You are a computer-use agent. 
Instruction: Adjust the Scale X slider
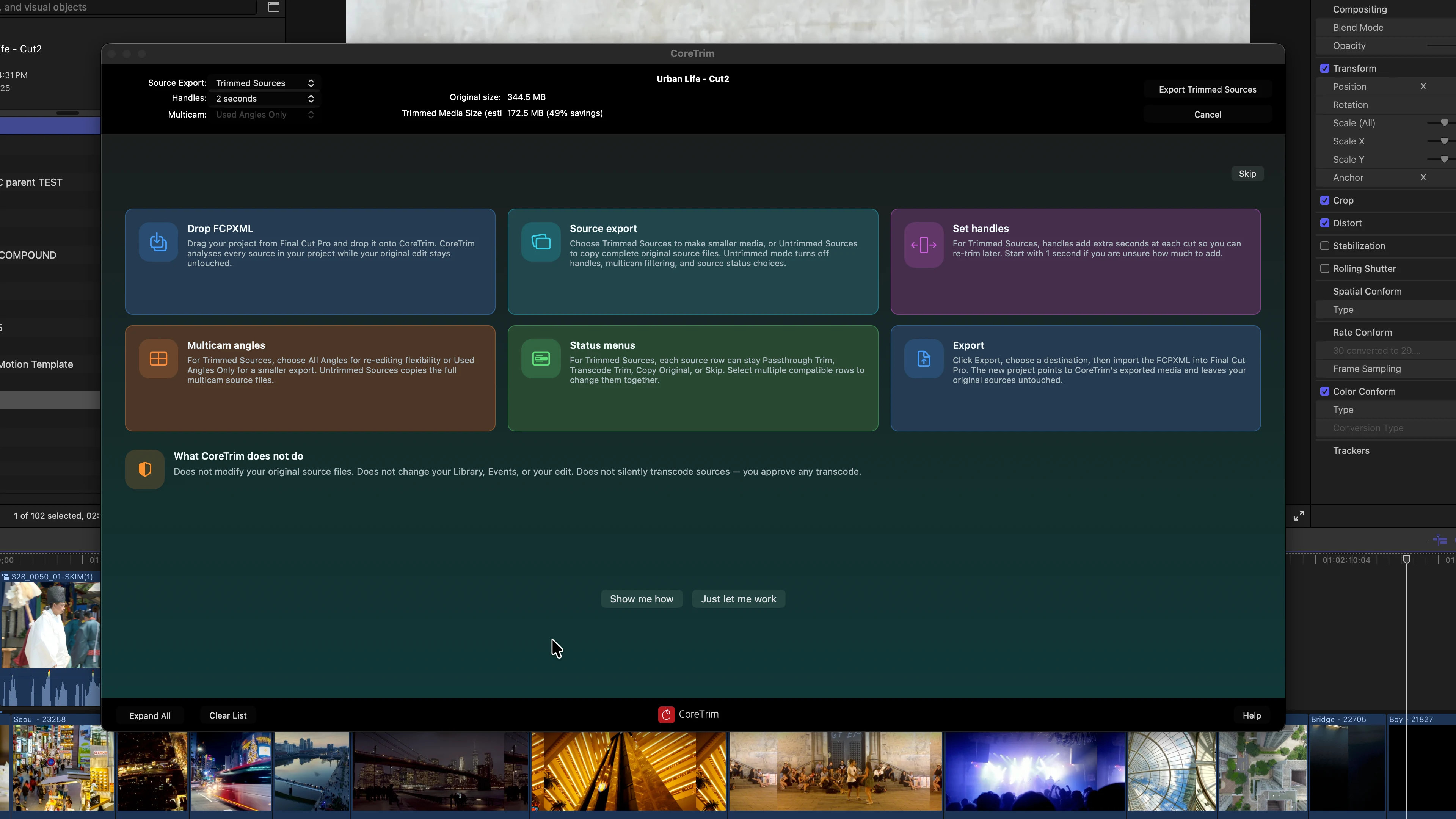pos(1444,141)
